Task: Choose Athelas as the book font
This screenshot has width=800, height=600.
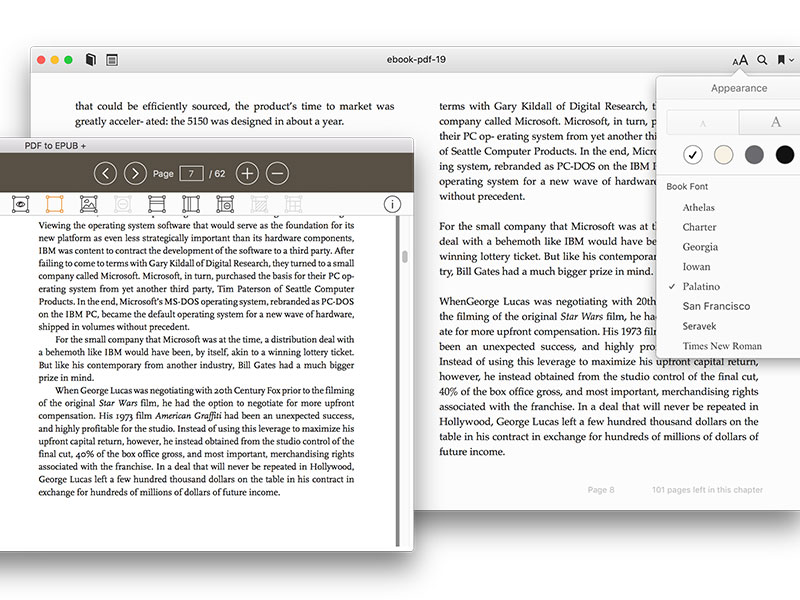Action: [x=698, y=208]
